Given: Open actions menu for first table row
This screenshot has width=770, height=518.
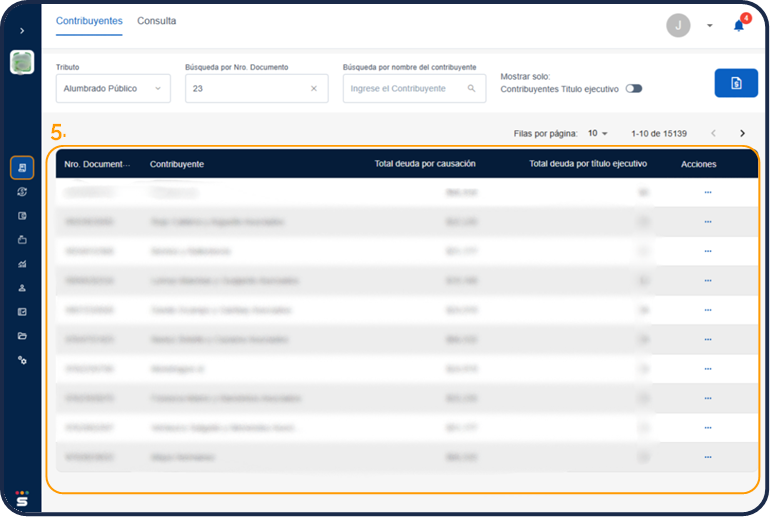Looking at the screenshot, I should [x=707, y=191].
